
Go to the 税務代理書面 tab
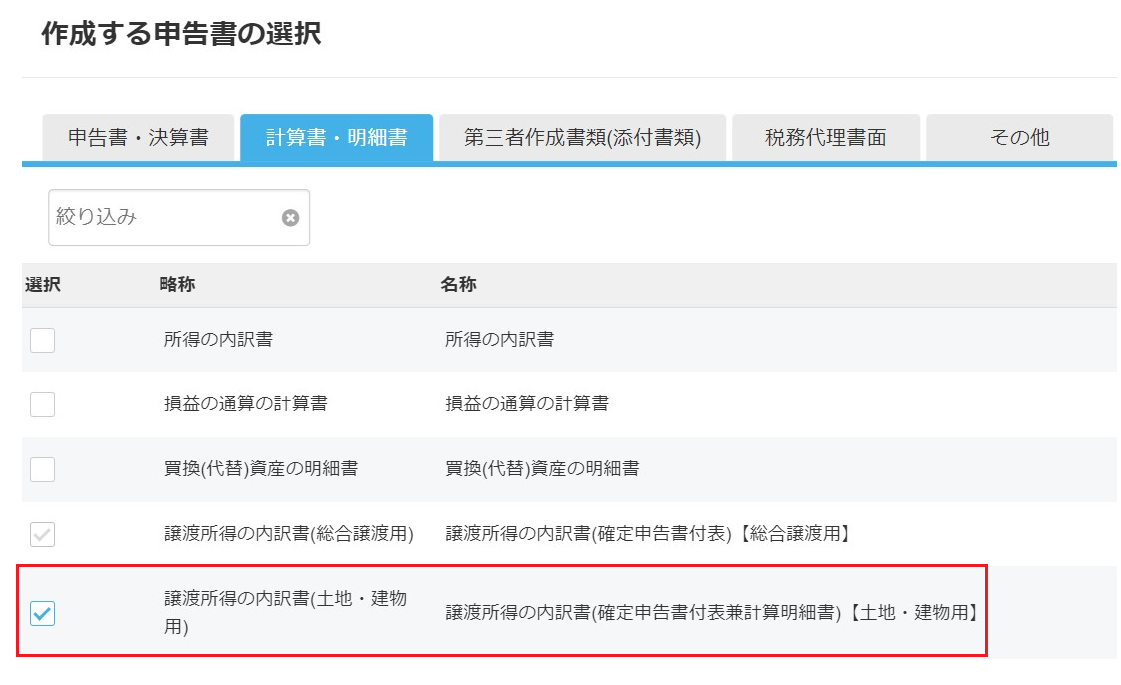tap(826, 138)
